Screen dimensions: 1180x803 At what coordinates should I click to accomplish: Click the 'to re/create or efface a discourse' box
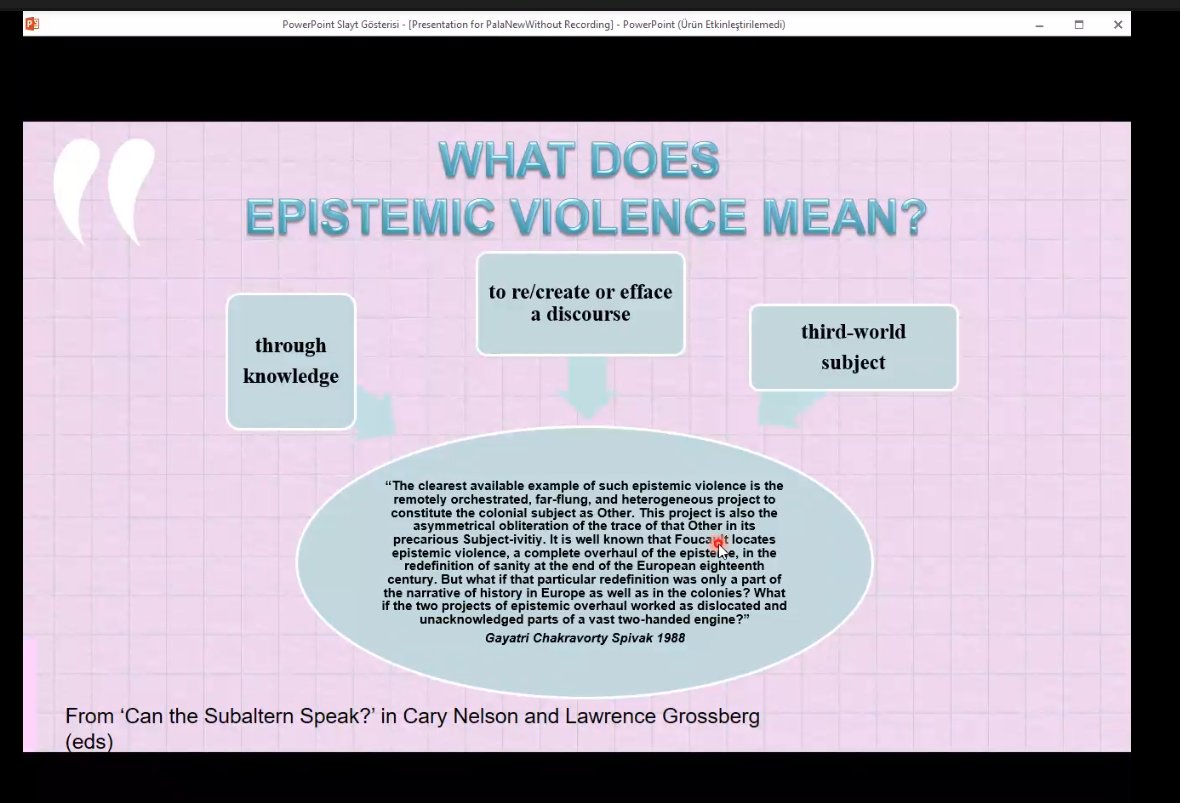point(580,303)
